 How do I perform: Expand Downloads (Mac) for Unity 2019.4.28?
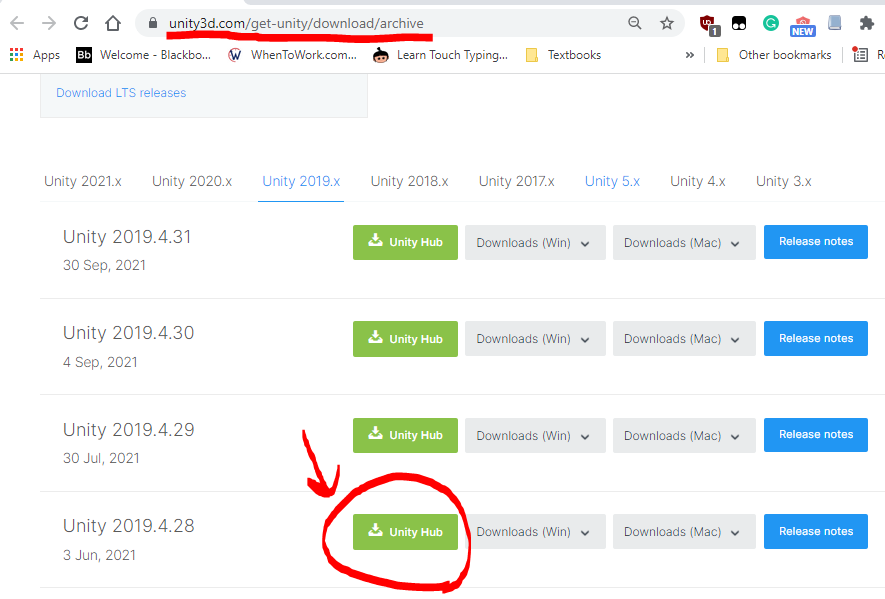(x=684, y=531)
